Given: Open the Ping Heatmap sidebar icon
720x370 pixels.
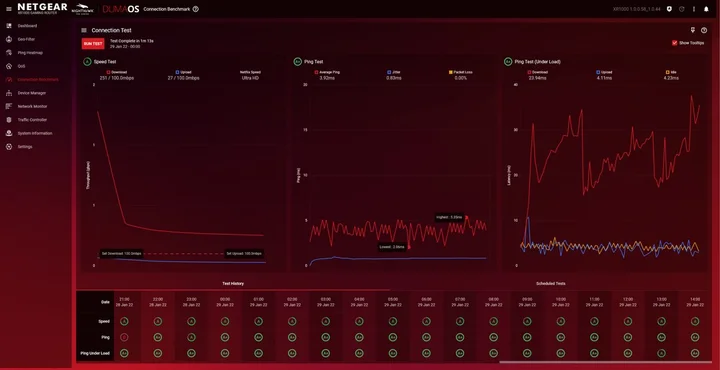Looking at the screenshot, I should pyautogui.click(x=9, y=53).
